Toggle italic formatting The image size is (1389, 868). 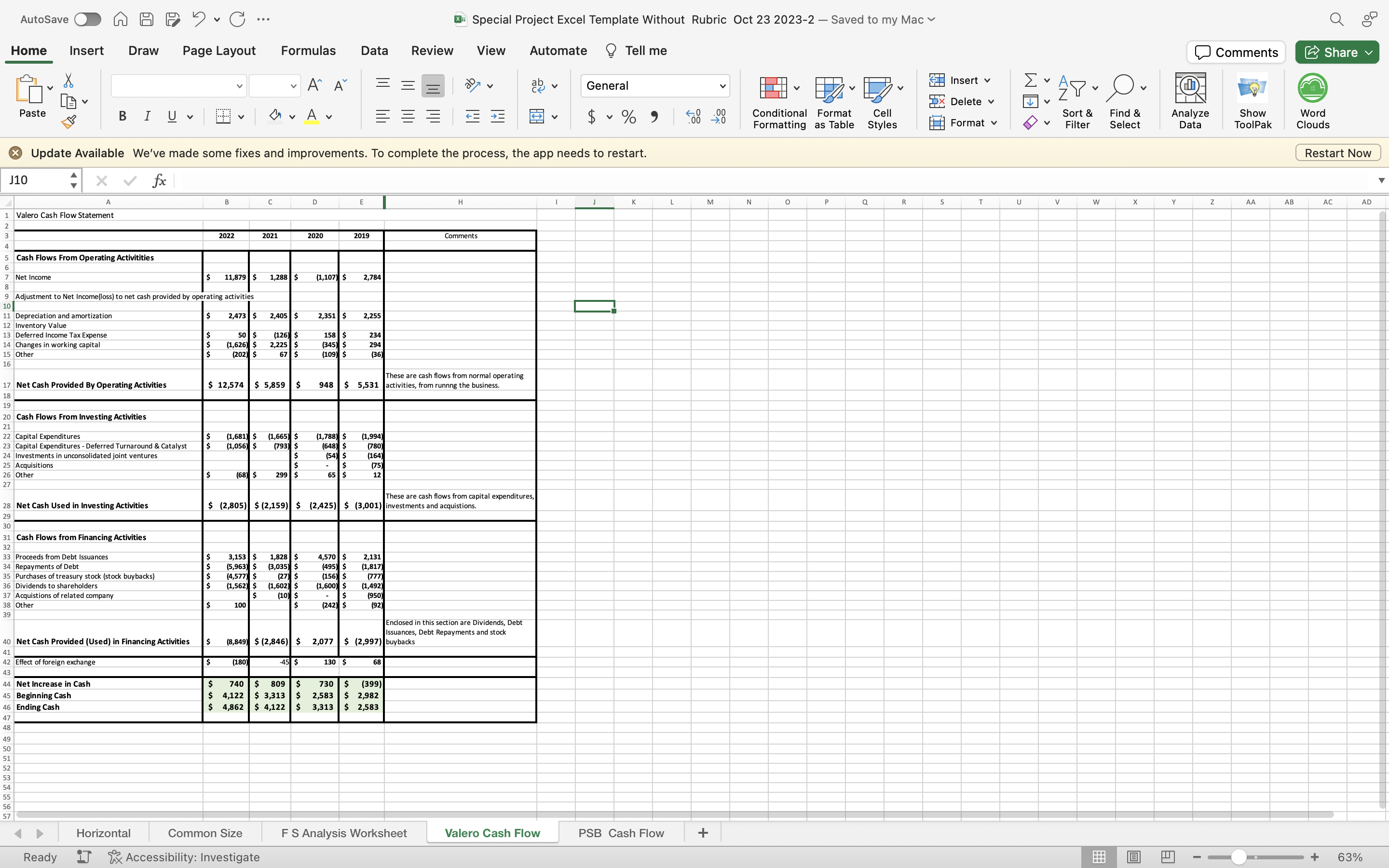click(147, 117)
